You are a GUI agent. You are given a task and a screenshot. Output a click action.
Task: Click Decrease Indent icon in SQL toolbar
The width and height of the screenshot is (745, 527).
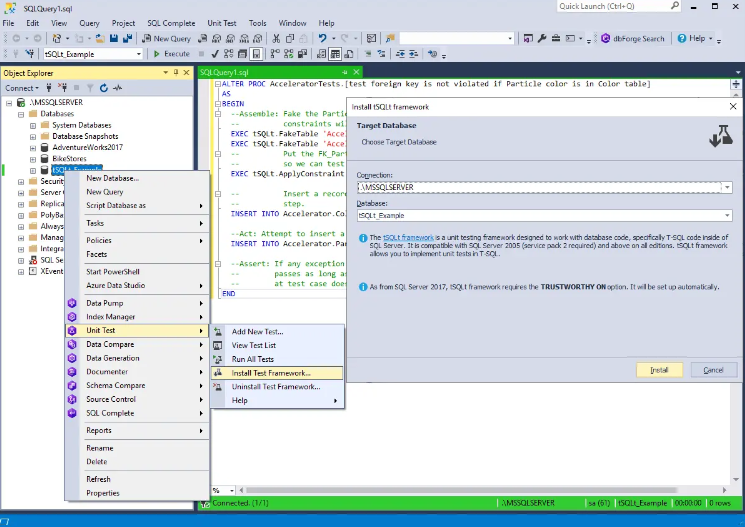coord(400,54)
